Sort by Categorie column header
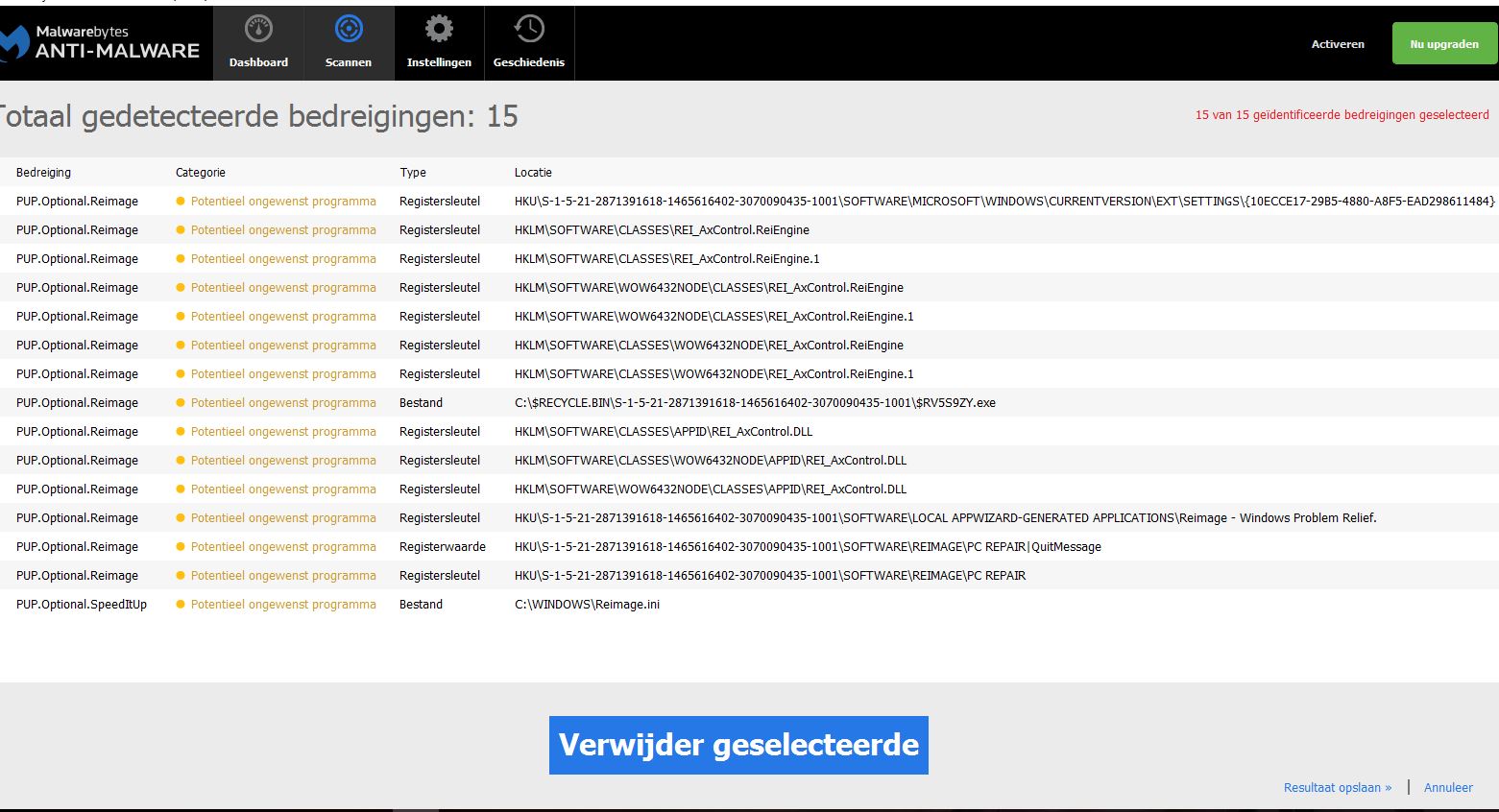The image size is (1499, 812). click(201, 173)
